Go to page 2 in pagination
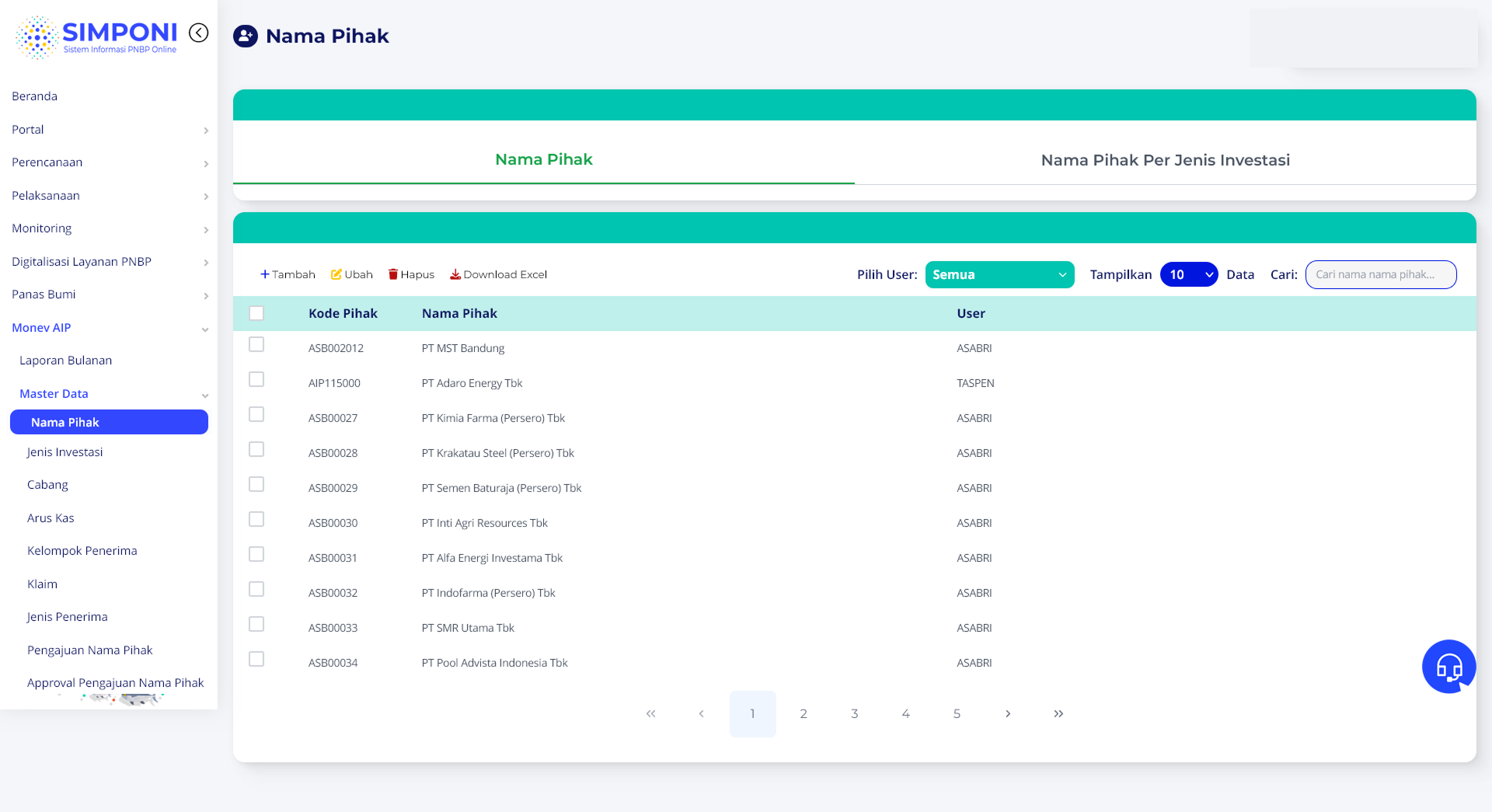This screenshot has width=1492, height=812. click(804, 713)
